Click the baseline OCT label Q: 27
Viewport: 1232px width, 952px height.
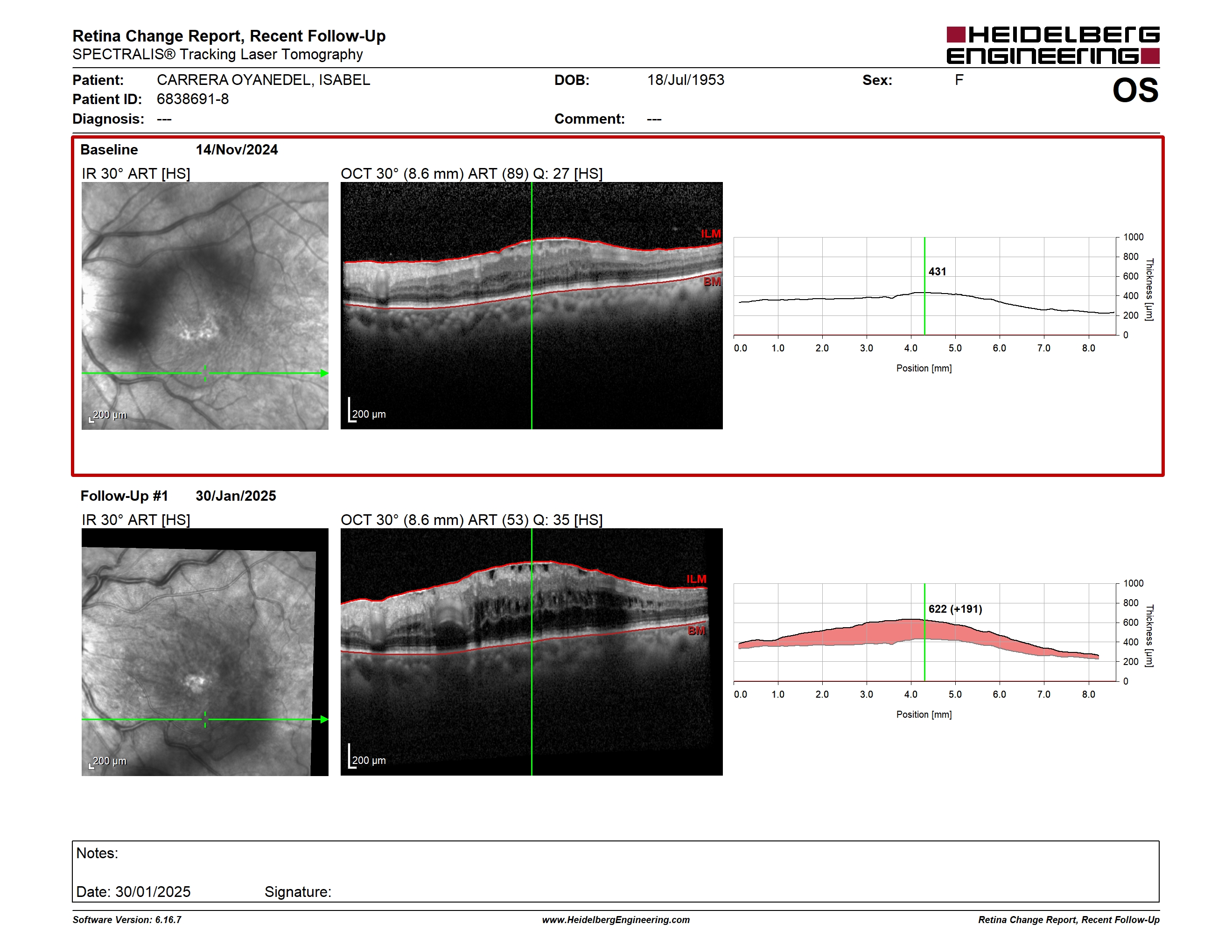[551, 174]
